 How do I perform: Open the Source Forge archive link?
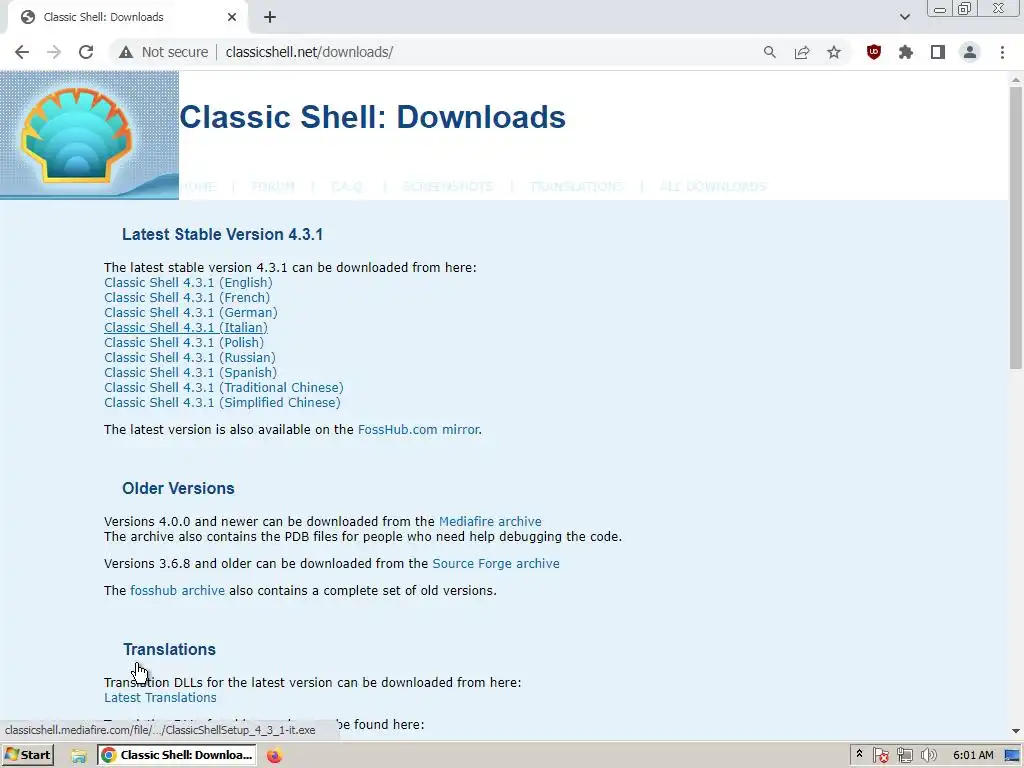point(496,564)
